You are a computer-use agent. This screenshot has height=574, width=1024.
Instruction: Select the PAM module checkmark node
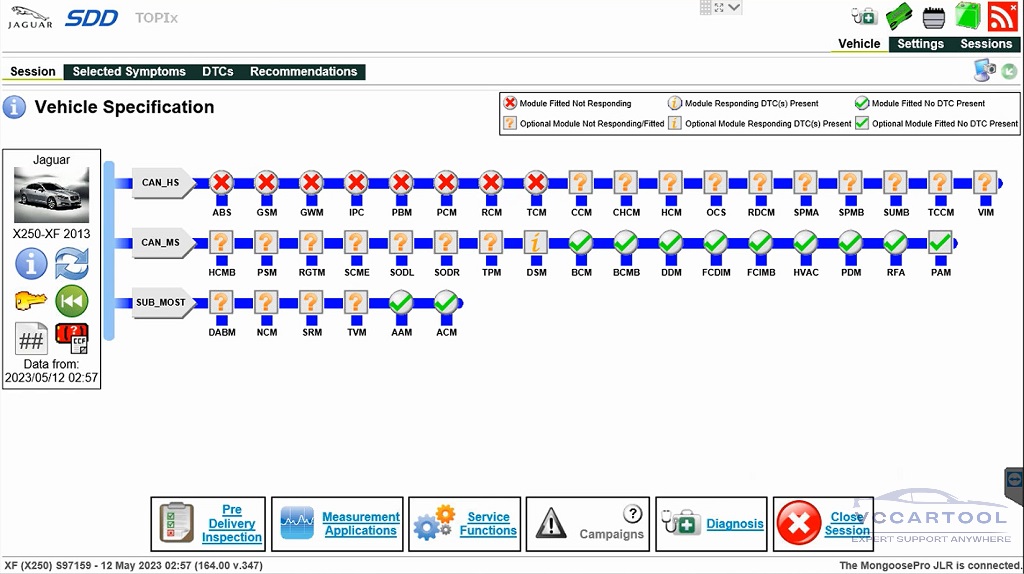[940, 242]
